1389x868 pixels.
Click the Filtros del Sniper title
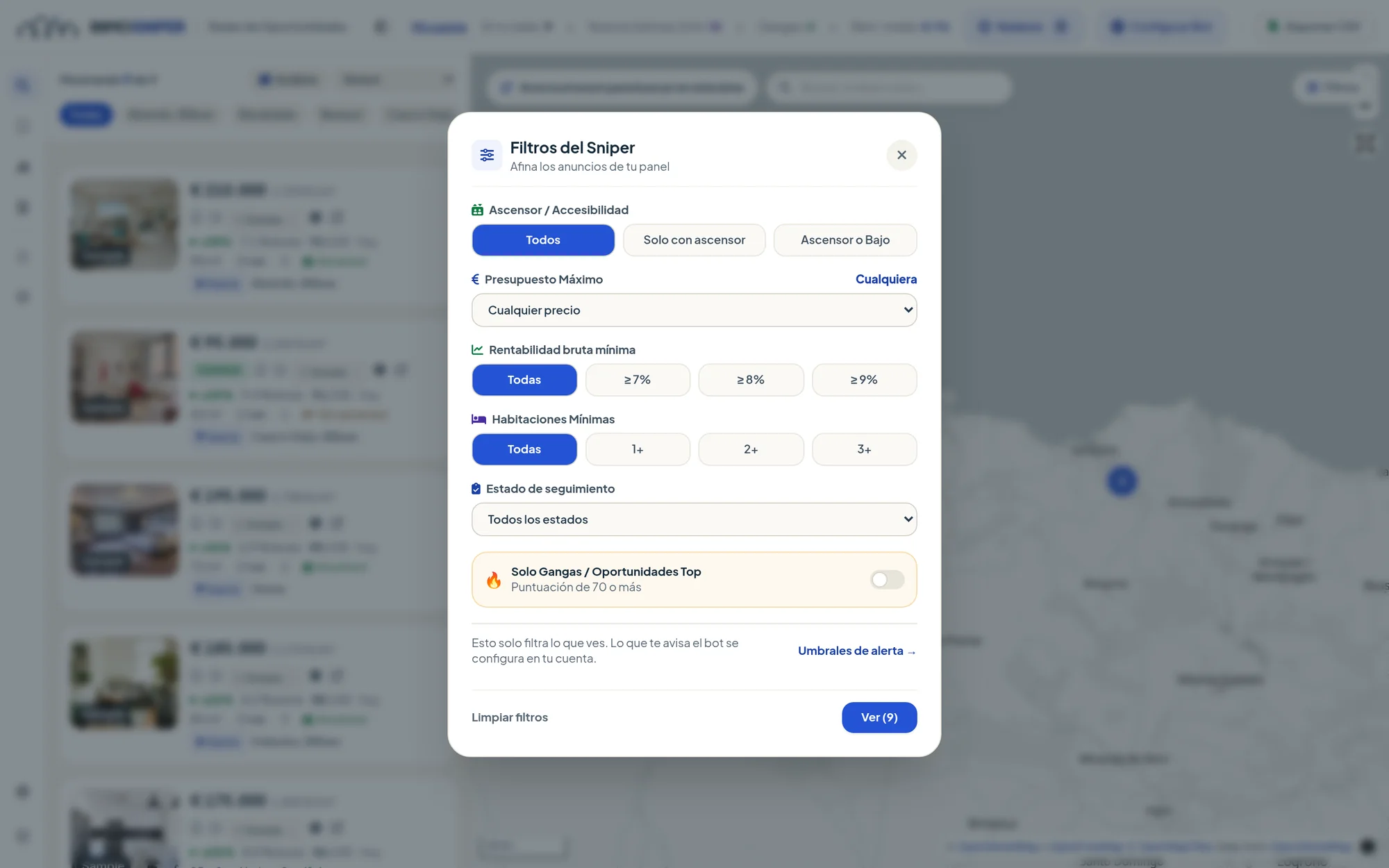tap(572, 148)
